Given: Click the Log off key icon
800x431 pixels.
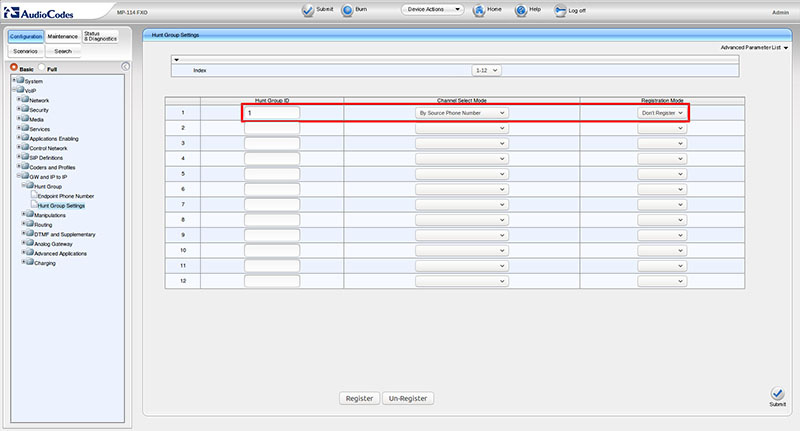Looking at the screenshot, I should (560, 10).
